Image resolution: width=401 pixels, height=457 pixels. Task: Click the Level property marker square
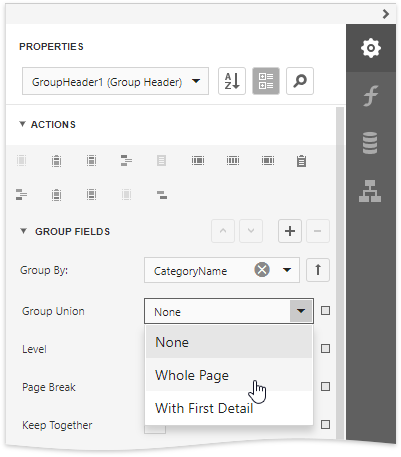[325, 349]
